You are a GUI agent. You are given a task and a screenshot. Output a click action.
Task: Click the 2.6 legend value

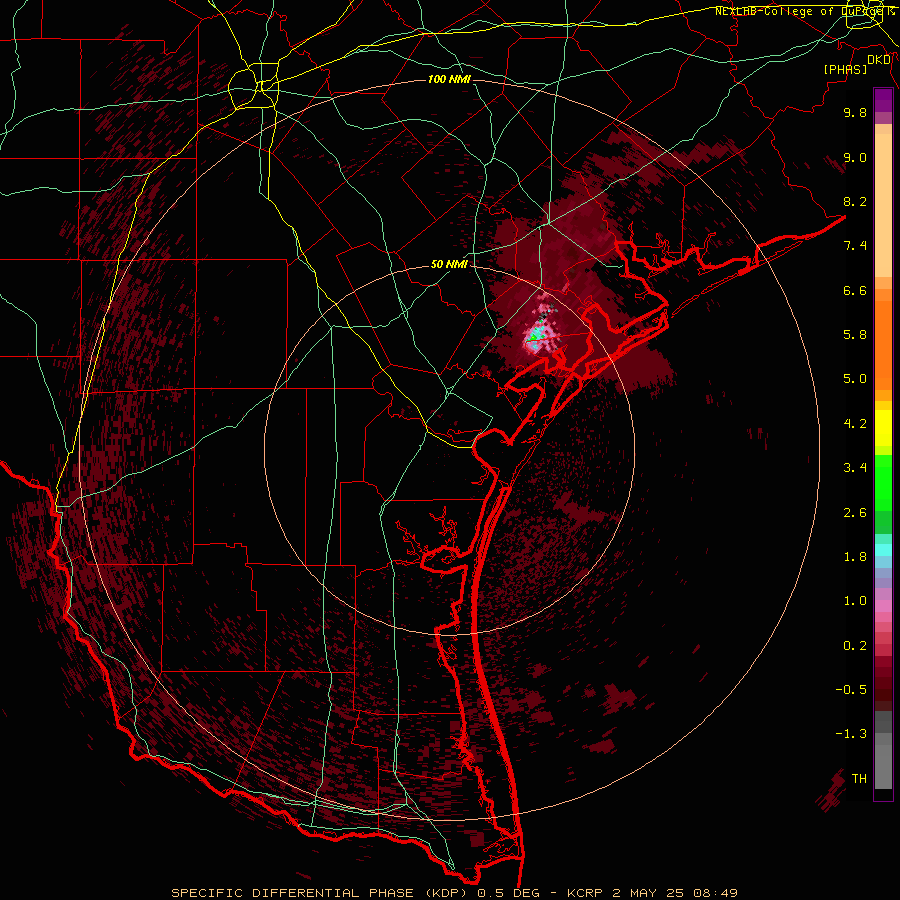(855, 513)
